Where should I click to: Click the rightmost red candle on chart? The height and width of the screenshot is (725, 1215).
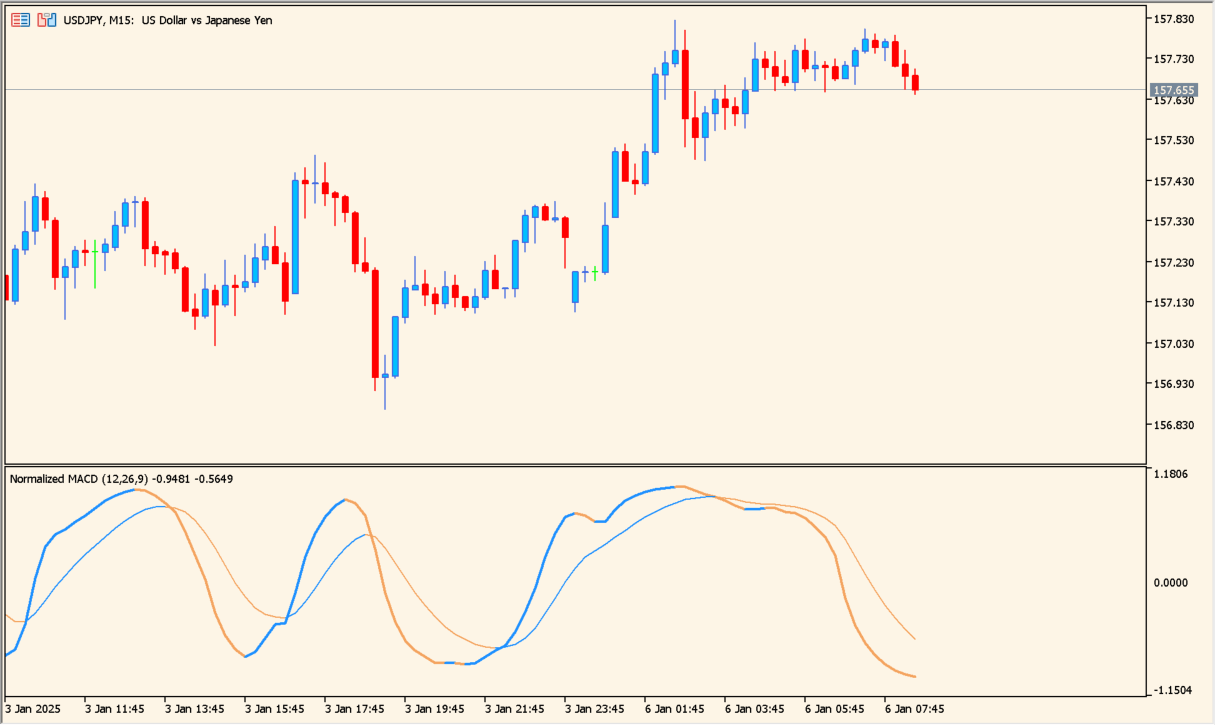coord(915,82)
